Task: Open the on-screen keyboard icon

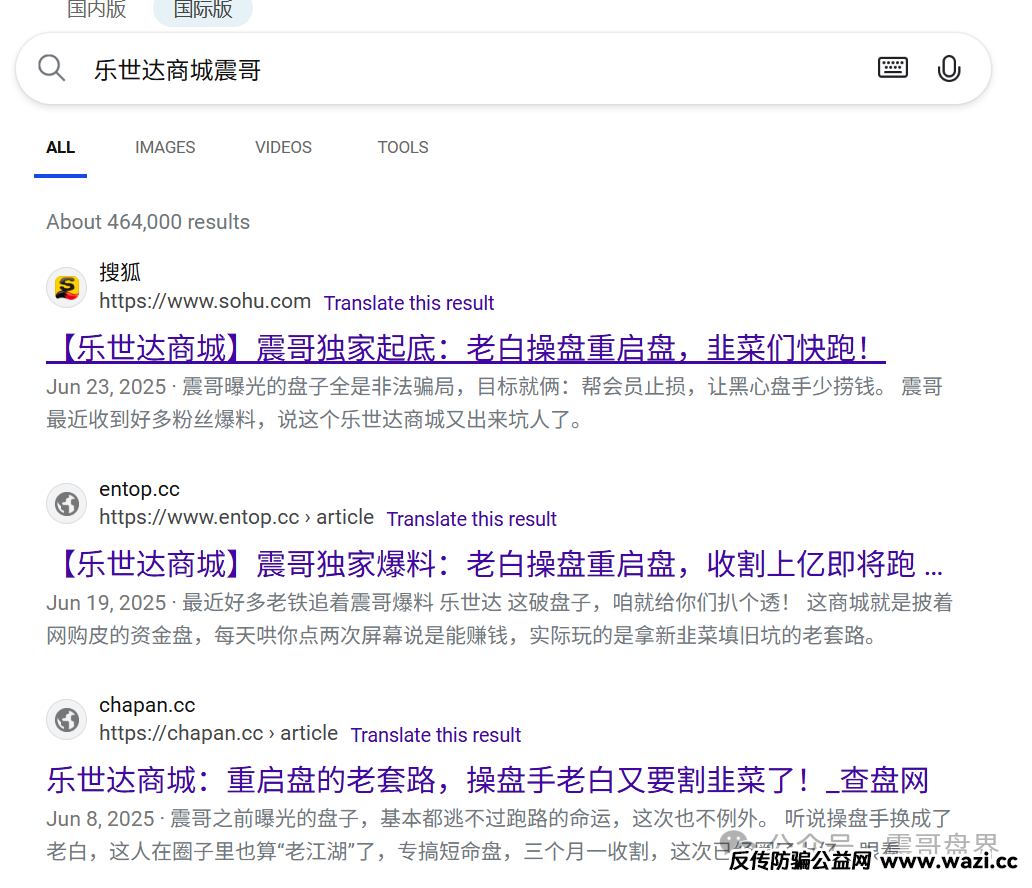Action: 892,68
